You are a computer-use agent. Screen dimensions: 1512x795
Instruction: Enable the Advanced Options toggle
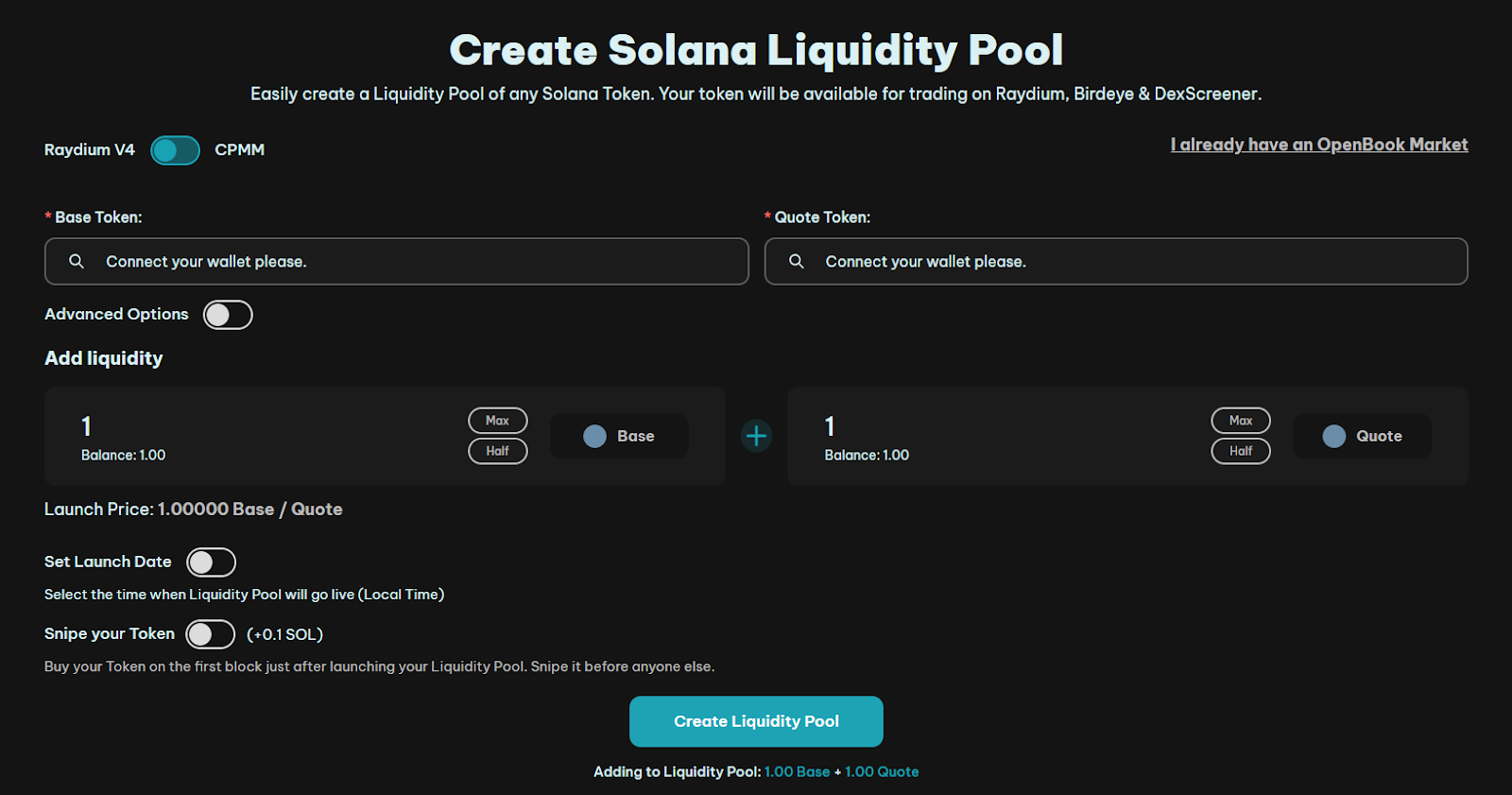(x=228, y=315)
